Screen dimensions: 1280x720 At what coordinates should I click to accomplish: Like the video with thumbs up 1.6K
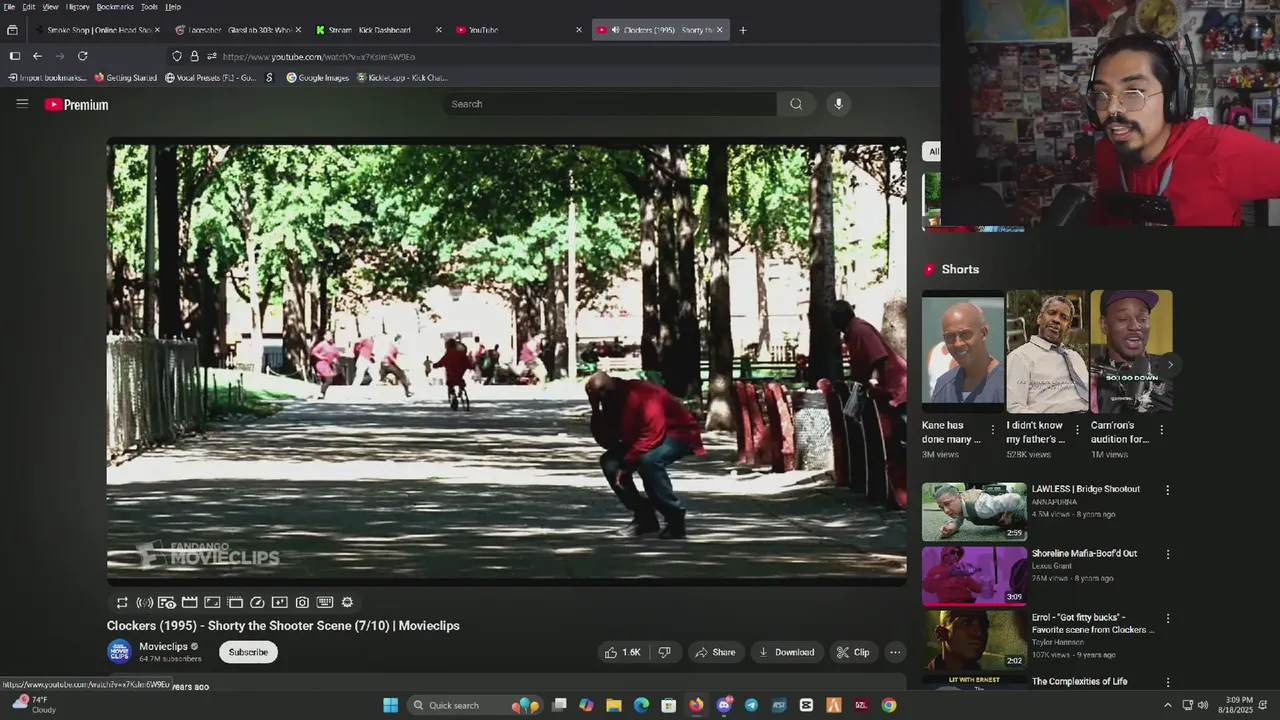tap(622, 652)
